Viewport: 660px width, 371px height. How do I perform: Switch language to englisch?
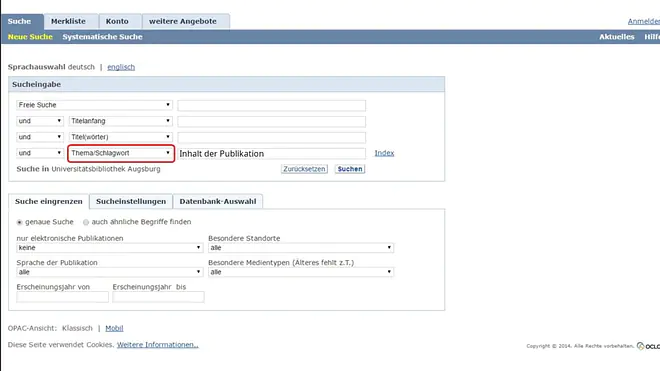121,67
